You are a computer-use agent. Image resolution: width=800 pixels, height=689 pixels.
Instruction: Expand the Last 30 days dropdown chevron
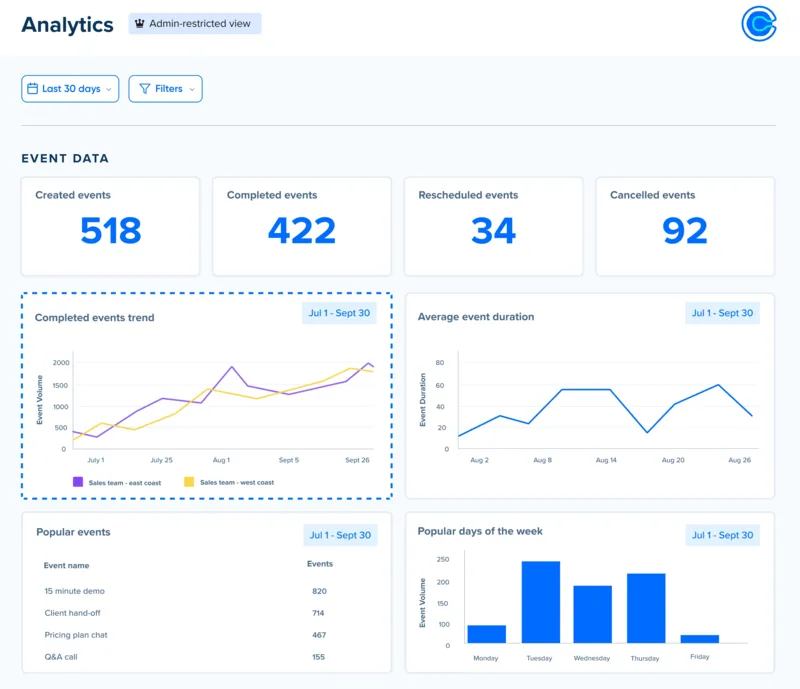point(109,89)
